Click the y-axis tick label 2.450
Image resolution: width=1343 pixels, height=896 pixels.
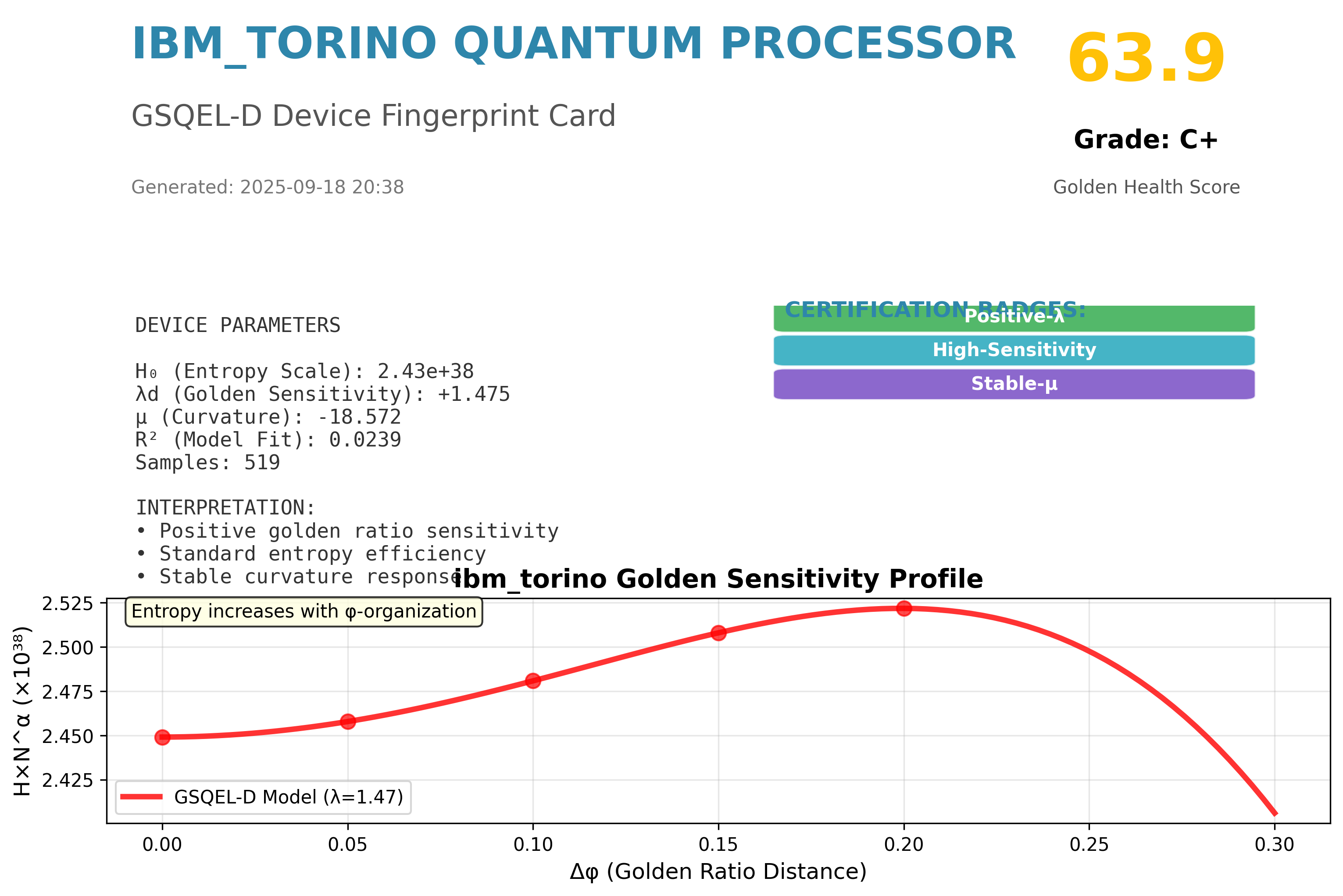pyautogui.click(x=68, y=736)
